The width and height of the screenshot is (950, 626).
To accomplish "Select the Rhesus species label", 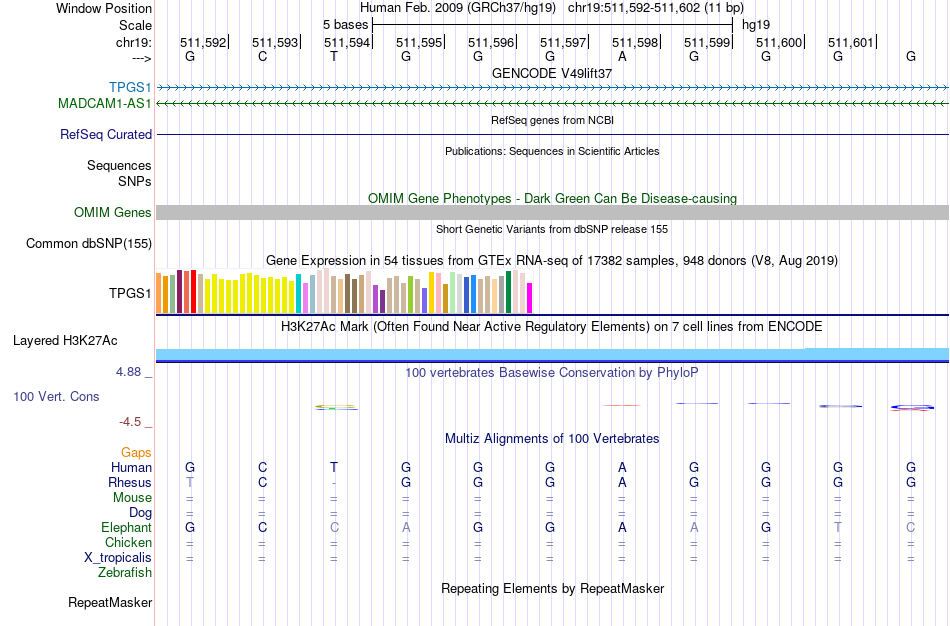I will [130, 482].
